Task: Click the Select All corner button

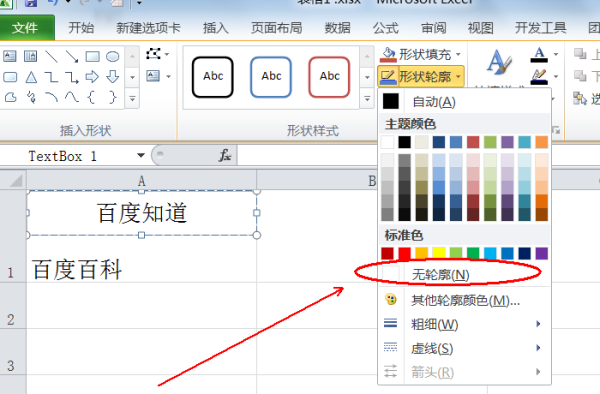Action: click(x=13, y=181)
